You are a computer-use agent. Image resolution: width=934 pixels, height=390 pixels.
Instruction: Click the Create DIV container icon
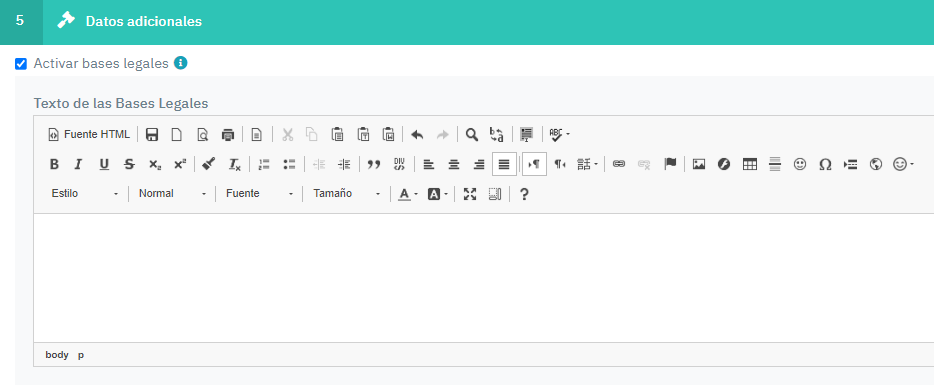click(x=399, y=164)
